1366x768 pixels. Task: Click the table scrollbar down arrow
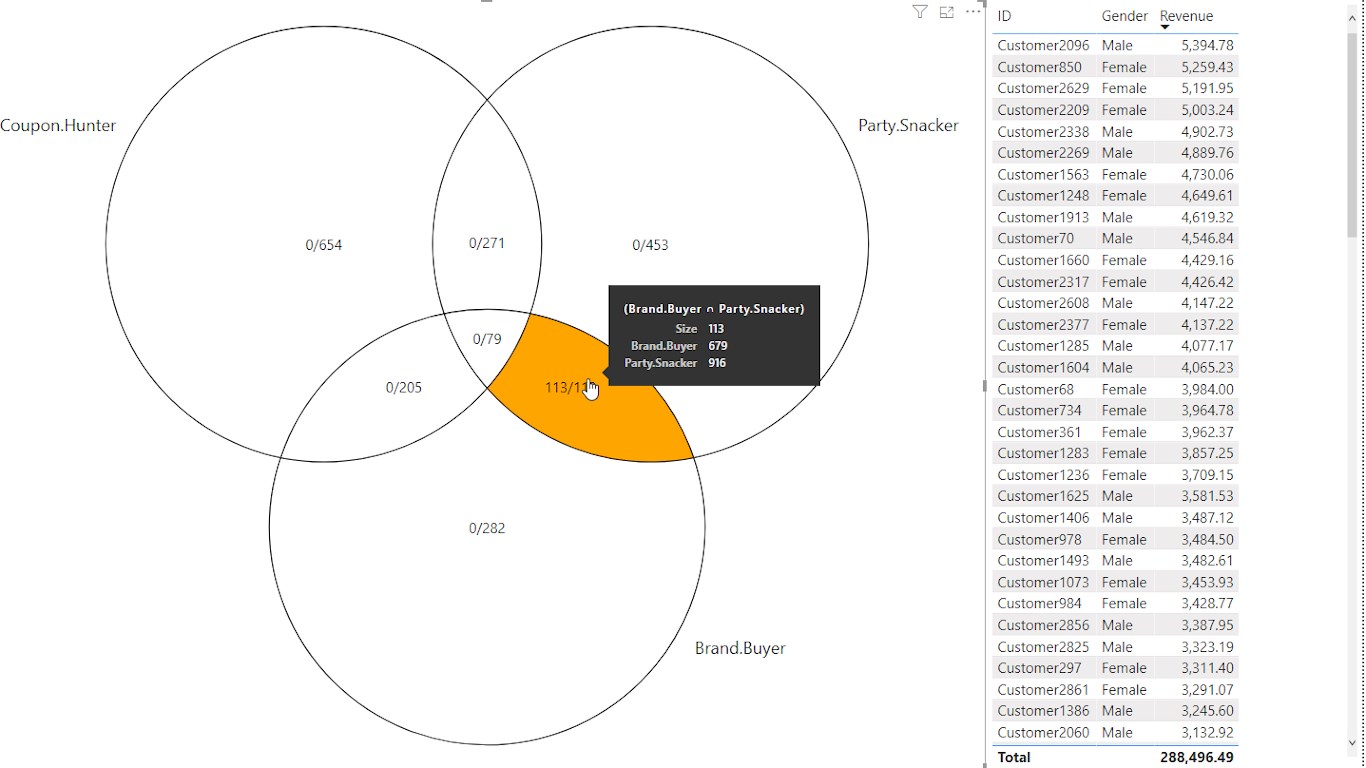point(1353,744)
